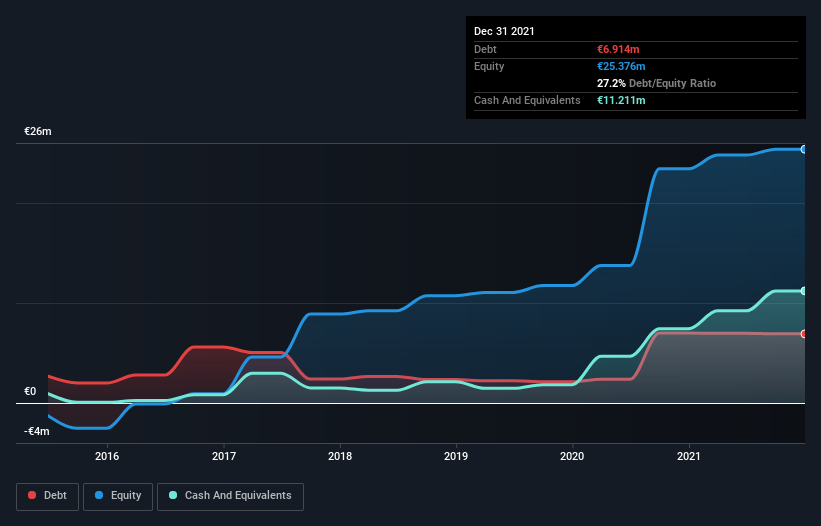Click the 2021 x-axis label
Image resolution: width=821 pixels, height=526 pixels.
[689, 456]
